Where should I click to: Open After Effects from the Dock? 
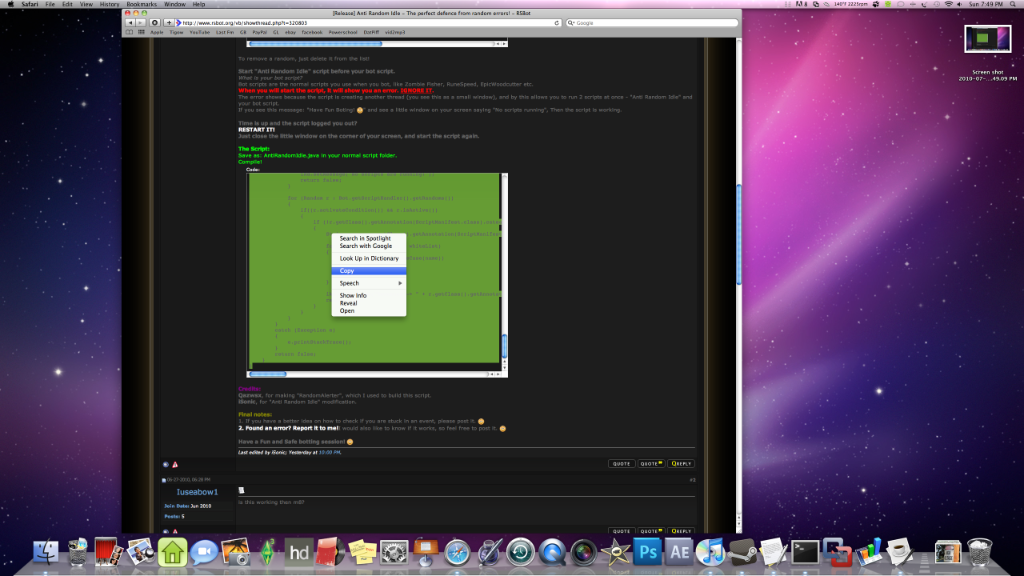(x=679, y=551)
